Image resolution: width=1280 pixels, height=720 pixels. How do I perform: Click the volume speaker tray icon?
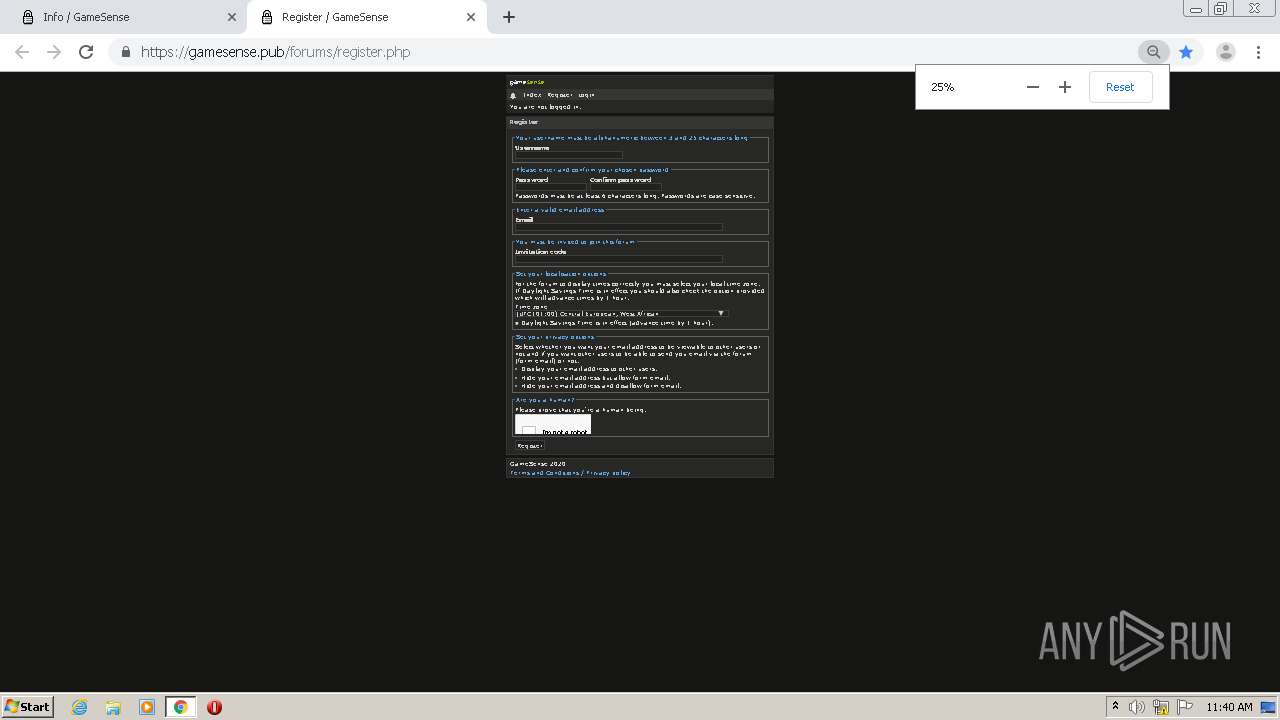(1137, 707)
